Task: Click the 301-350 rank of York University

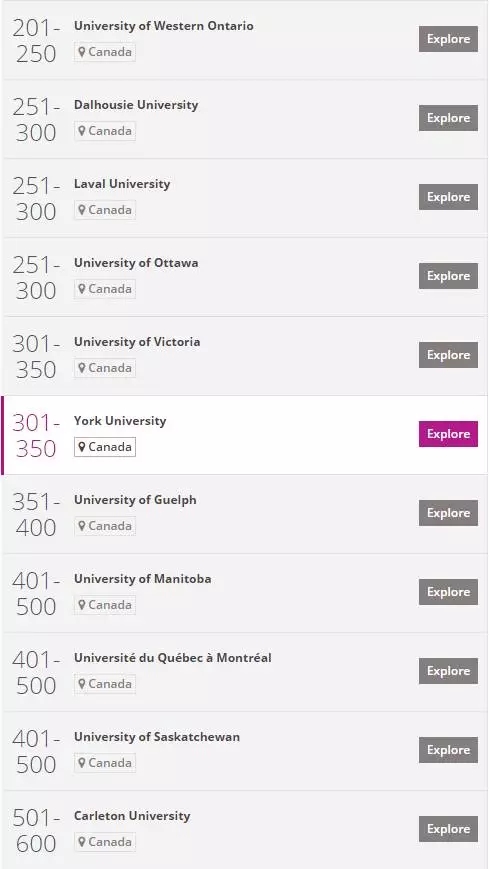Action: (x=36, y=436)
